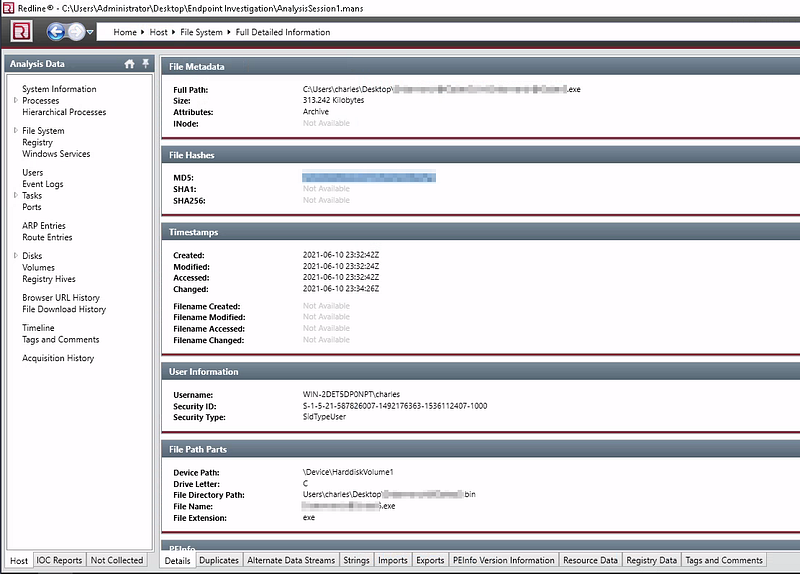Click the Timestamps section header
Screen dimensions: 800x574
[481, 232]
